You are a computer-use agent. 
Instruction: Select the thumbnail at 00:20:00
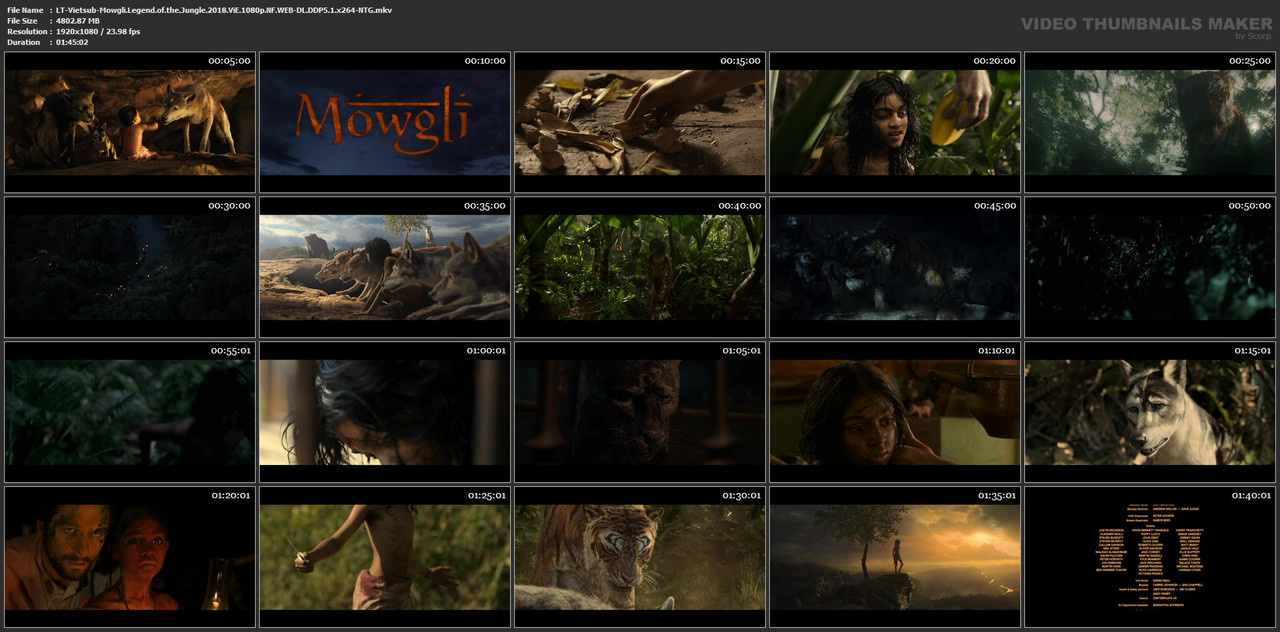(x=895, y=122)
